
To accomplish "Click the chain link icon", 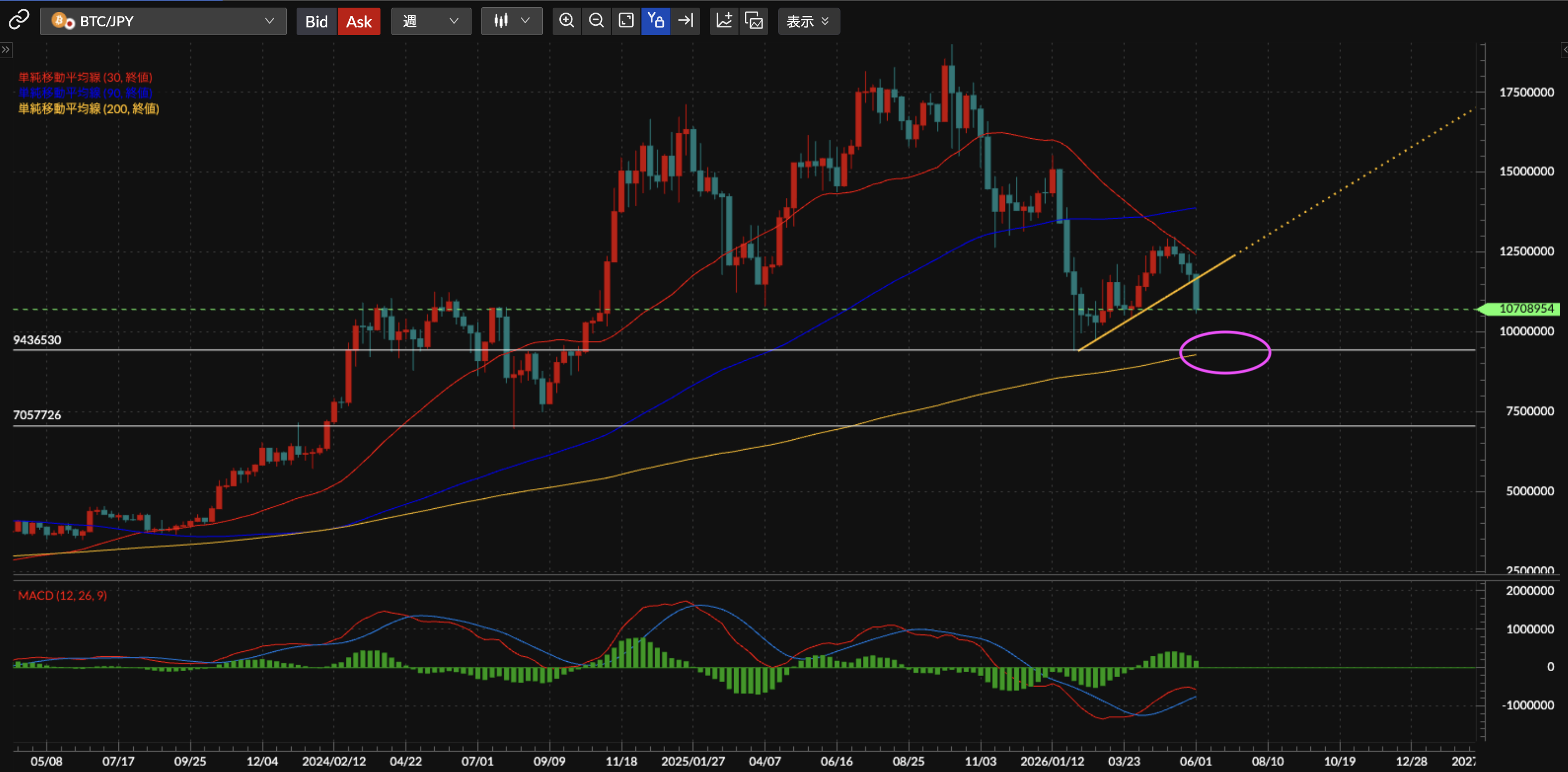I will [x=19, y=20].
